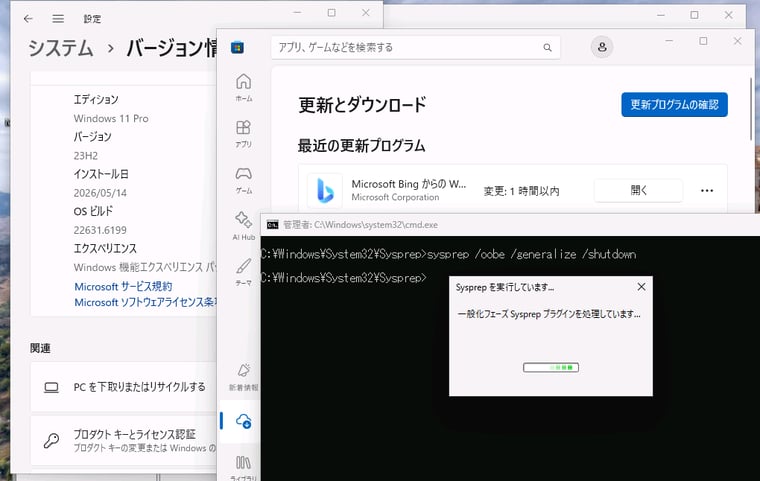This screenshot has width=760, height=481.
Task: Open Microsoft ソフトウェアライセンス条項 link
Action: click(145, 302)
